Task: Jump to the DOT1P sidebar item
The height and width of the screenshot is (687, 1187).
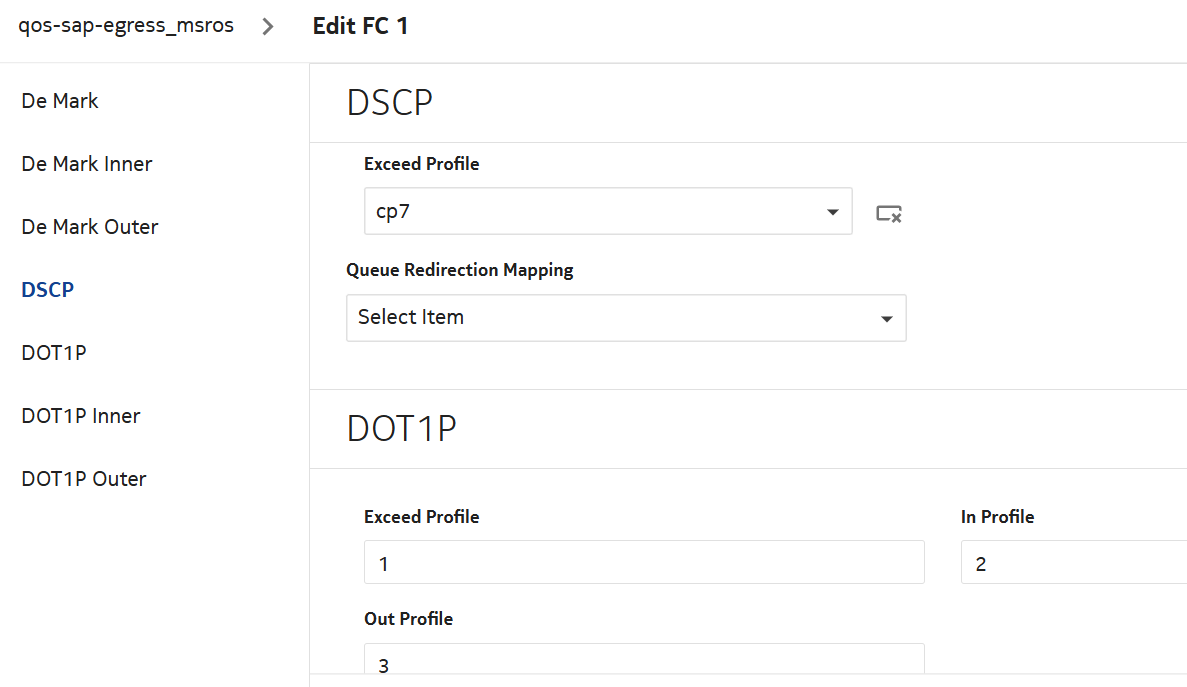Action: (x=54, y=353)
